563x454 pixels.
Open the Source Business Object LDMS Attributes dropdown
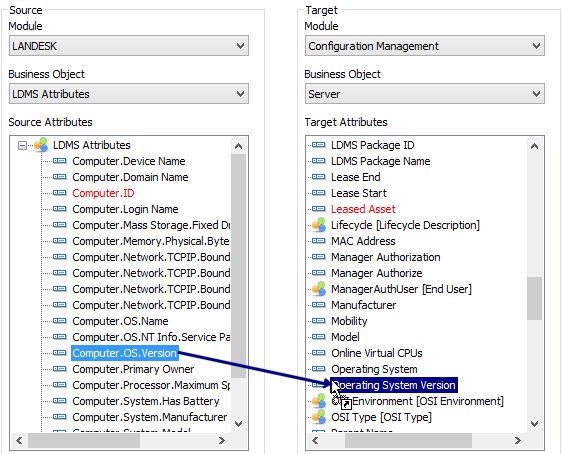(x=129, y=94)
